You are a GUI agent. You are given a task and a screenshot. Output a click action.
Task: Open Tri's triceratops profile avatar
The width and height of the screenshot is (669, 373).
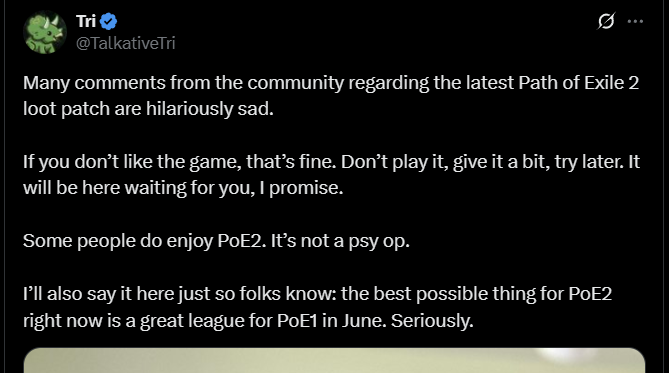click(x=45, y=32)
